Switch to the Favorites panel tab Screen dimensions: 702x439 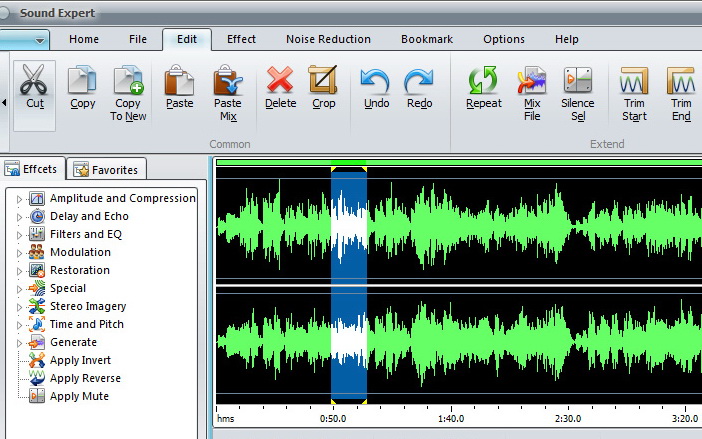(x=106, y=170)
